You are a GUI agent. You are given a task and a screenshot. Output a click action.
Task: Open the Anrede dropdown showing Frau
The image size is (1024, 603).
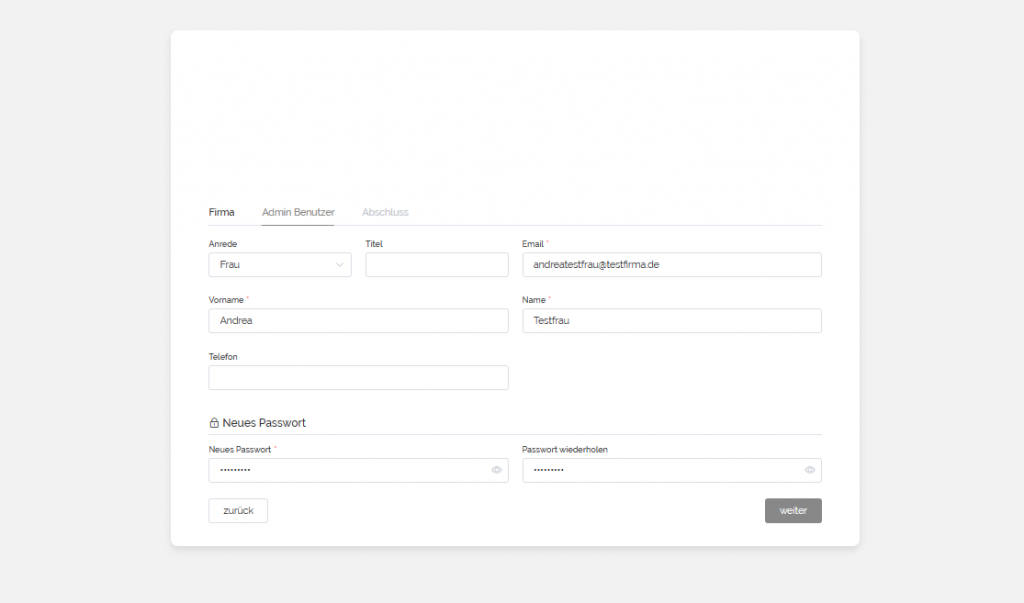pos(279,265)
